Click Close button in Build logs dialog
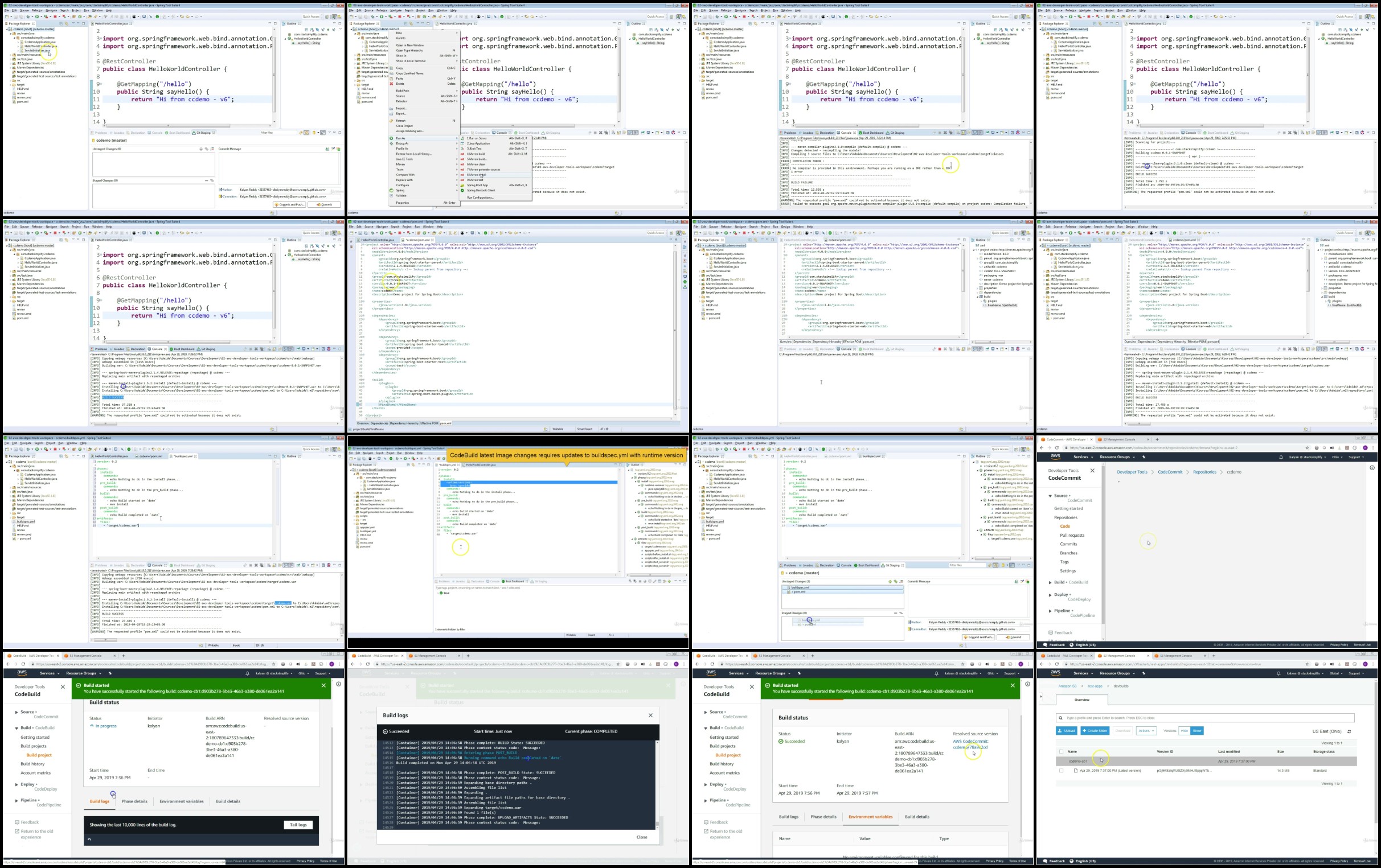 pos(642,837)
